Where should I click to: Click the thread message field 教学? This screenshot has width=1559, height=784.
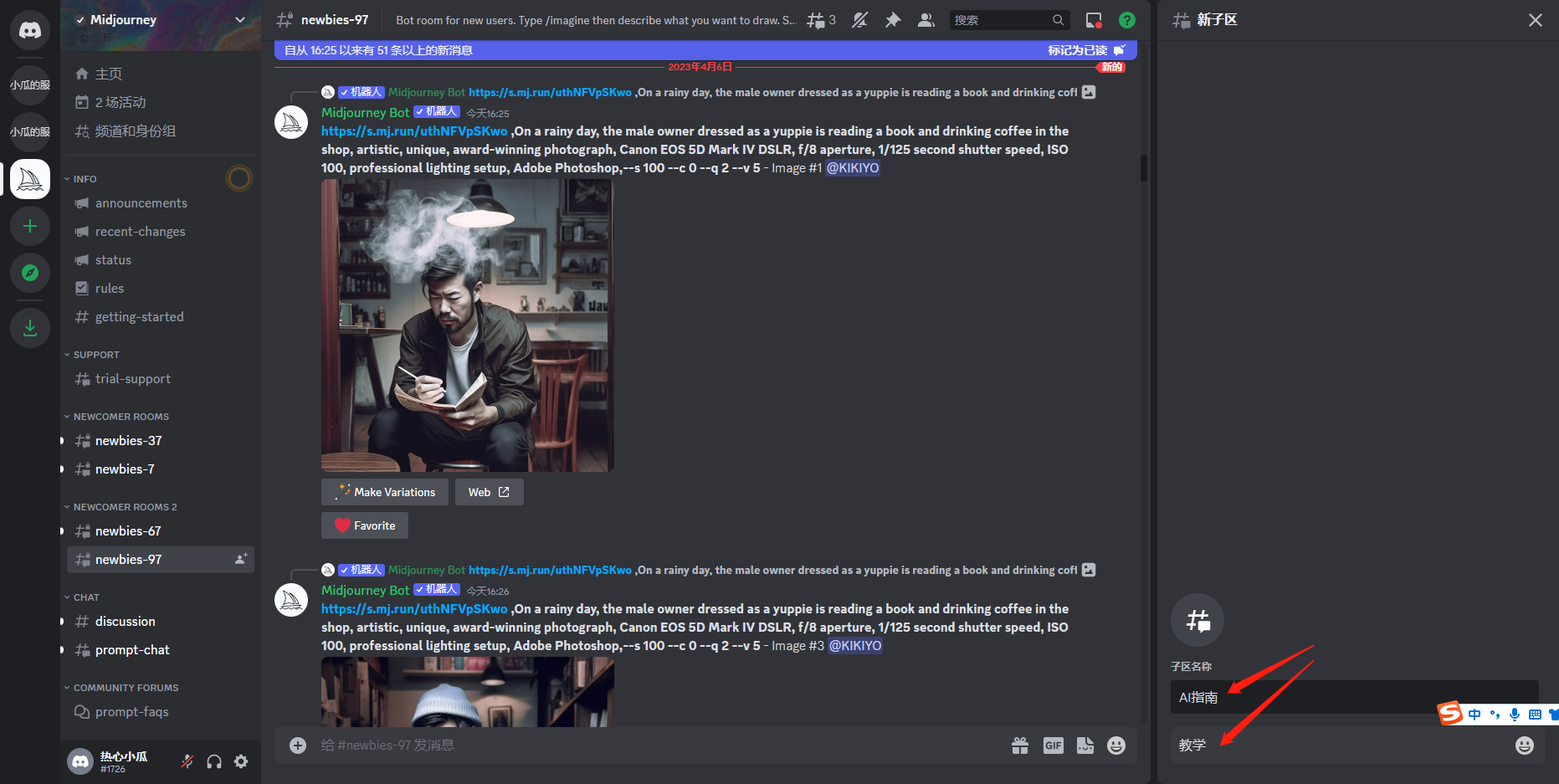tap(1341, 745)
